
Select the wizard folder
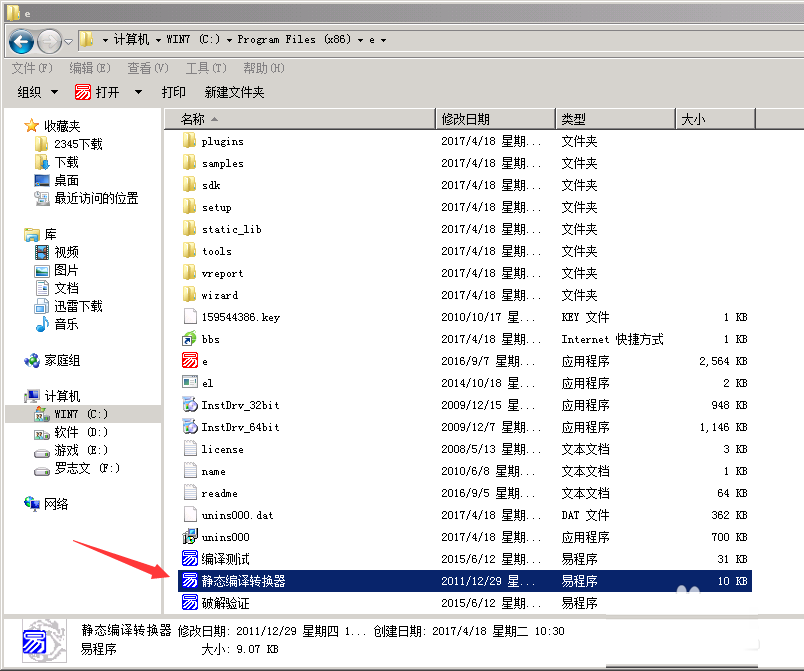click(x=219, y=295)
